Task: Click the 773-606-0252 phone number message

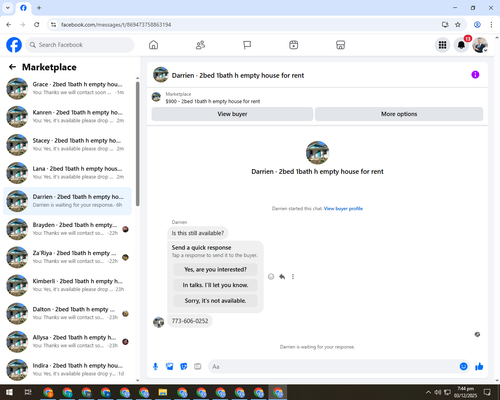Action: click(x=190, y=321)
